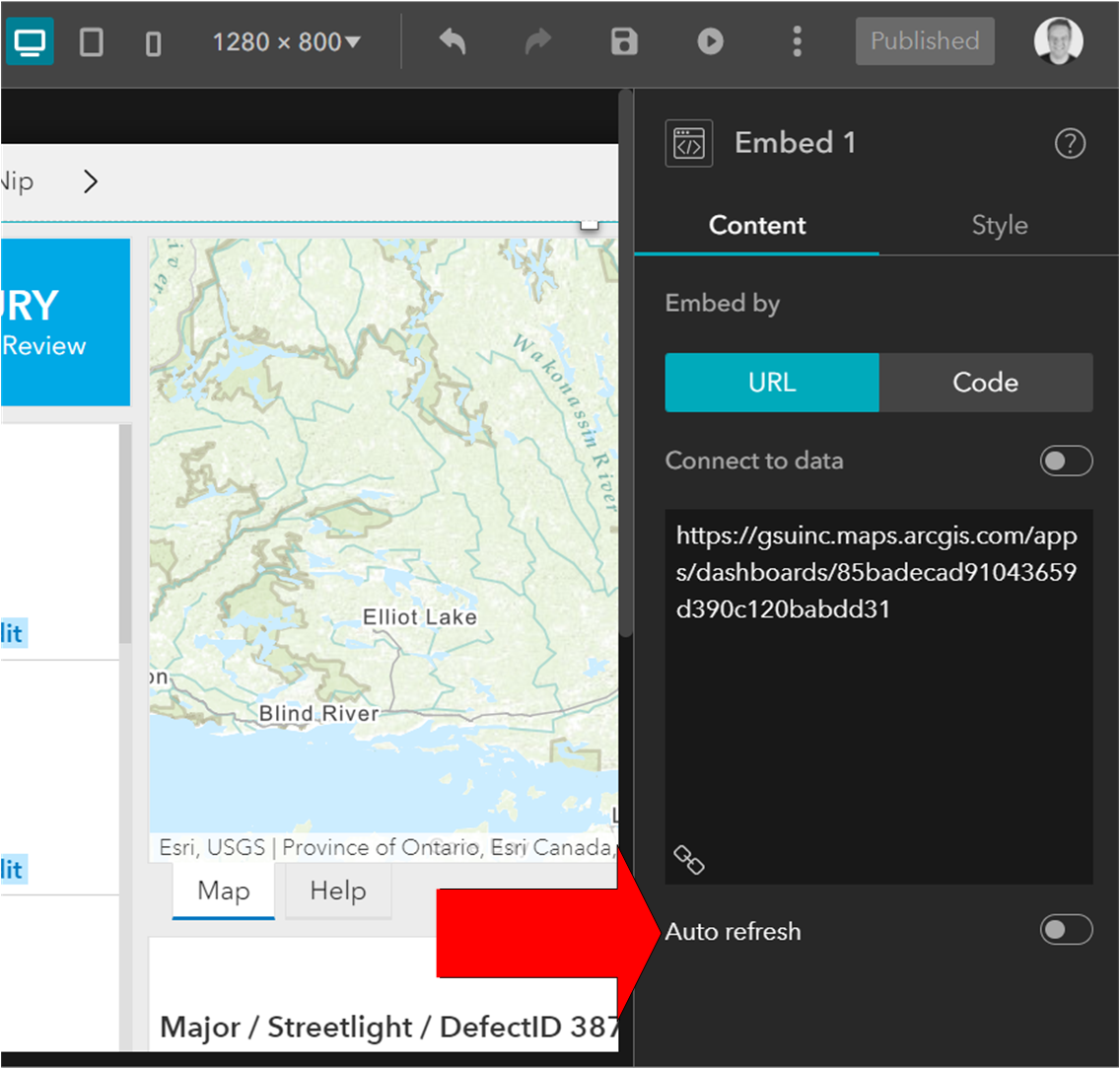The width and height of the screenshot is (1120, 1069).
Task: Click the undo icon
Action: pyautogui.click(x=451, y=40)
